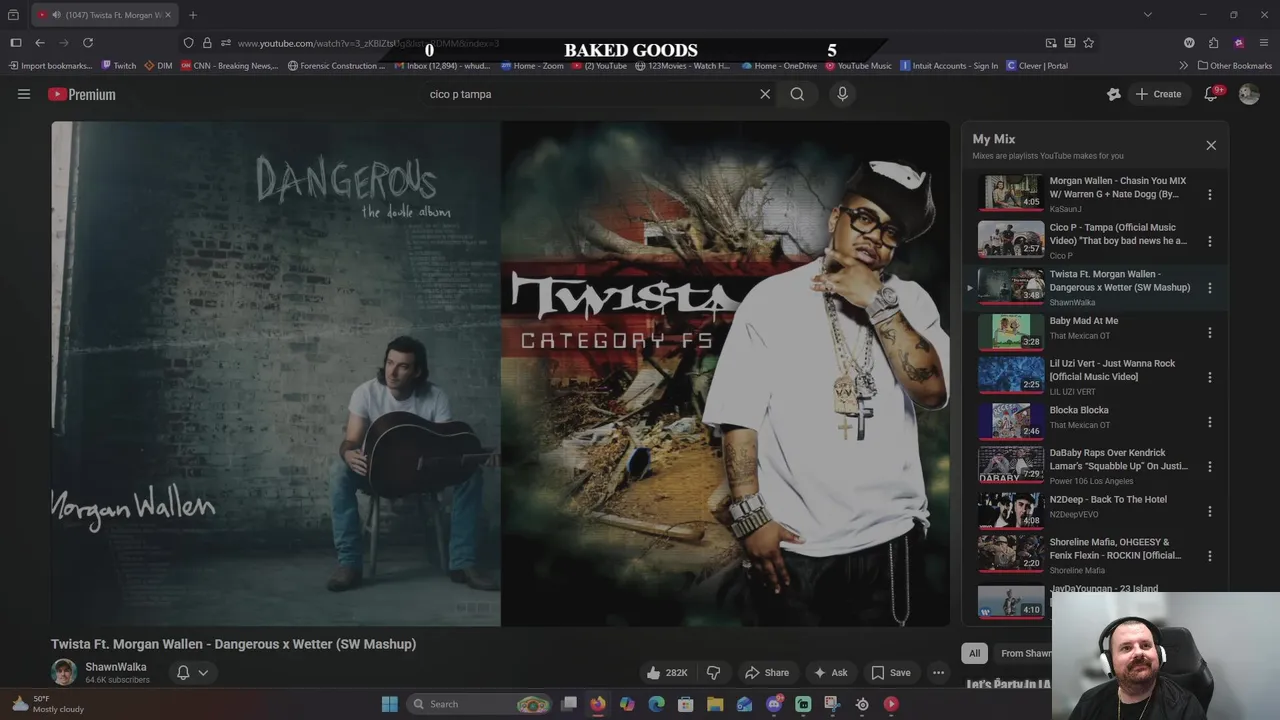Open browser application menu

click(x=1264, y=43)
